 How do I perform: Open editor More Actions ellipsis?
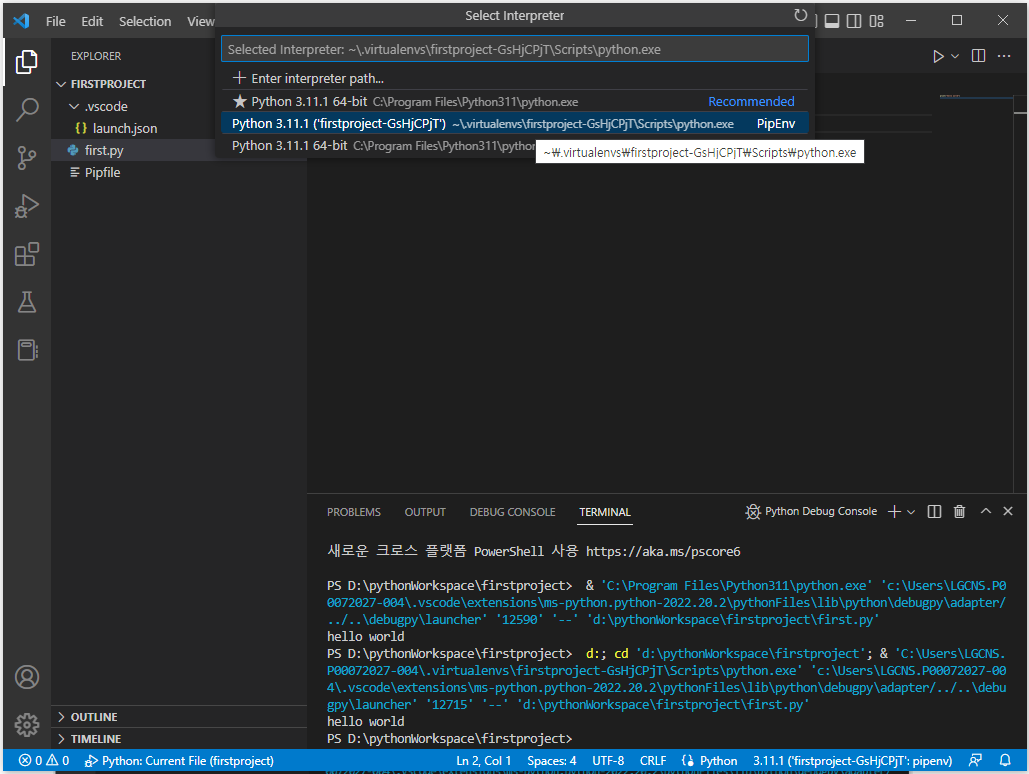1004,56
